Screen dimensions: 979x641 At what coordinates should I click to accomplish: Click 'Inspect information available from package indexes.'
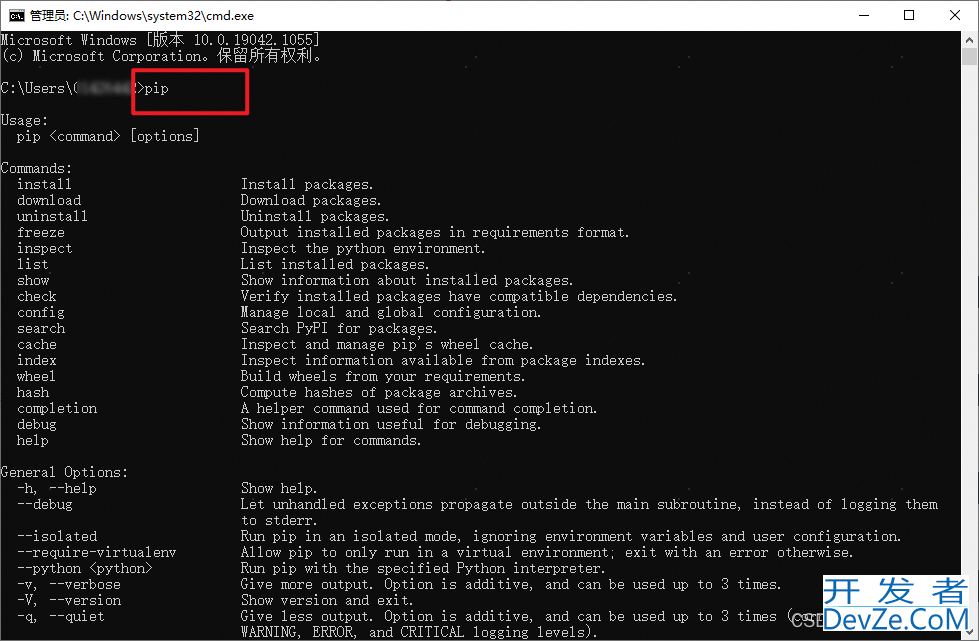(443, 361)
